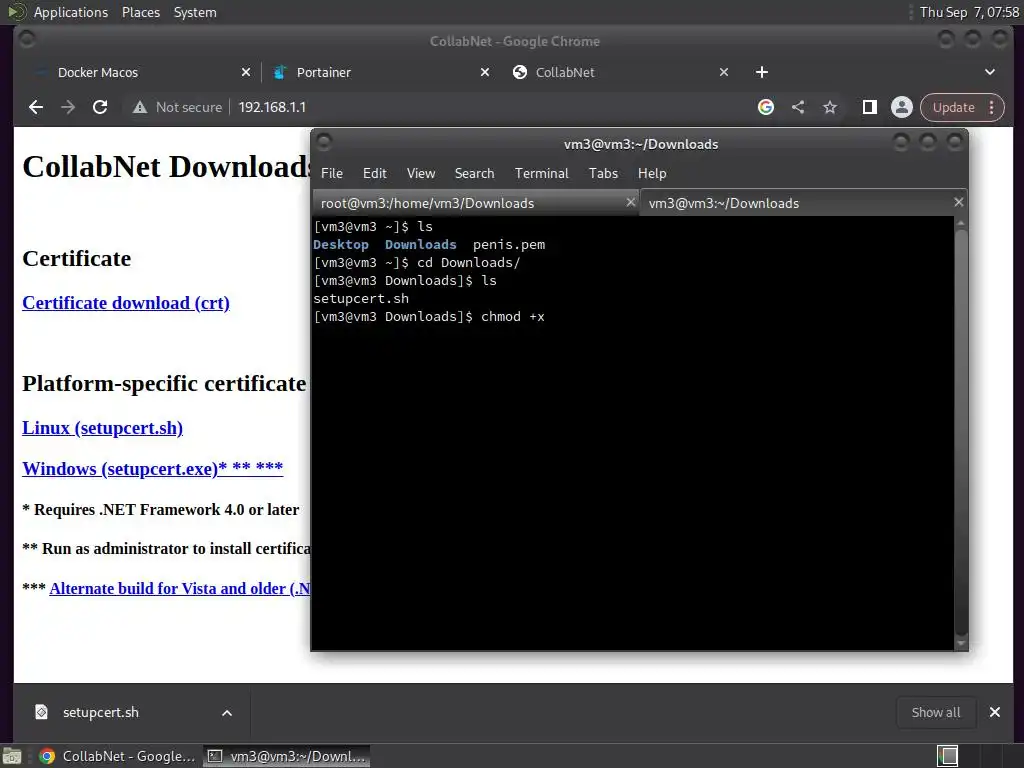Click the terminal vertical scrollbar

click(961, 431)
